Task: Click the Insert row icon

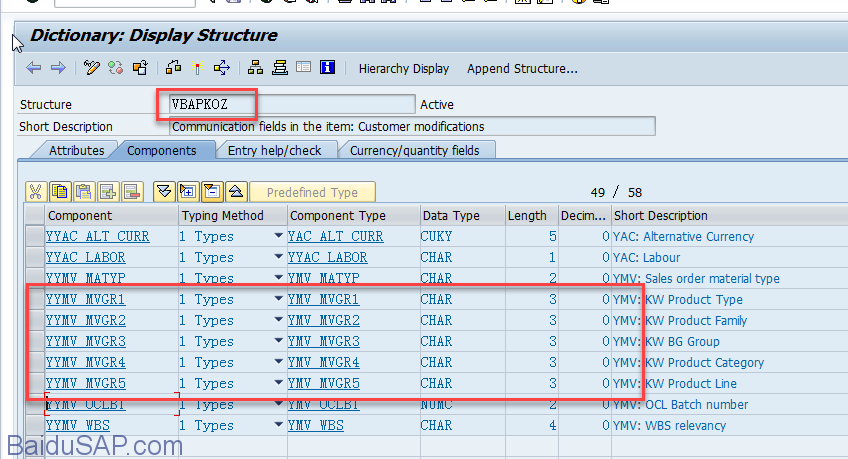Action: pyautogui.click(x=108, y=192)
